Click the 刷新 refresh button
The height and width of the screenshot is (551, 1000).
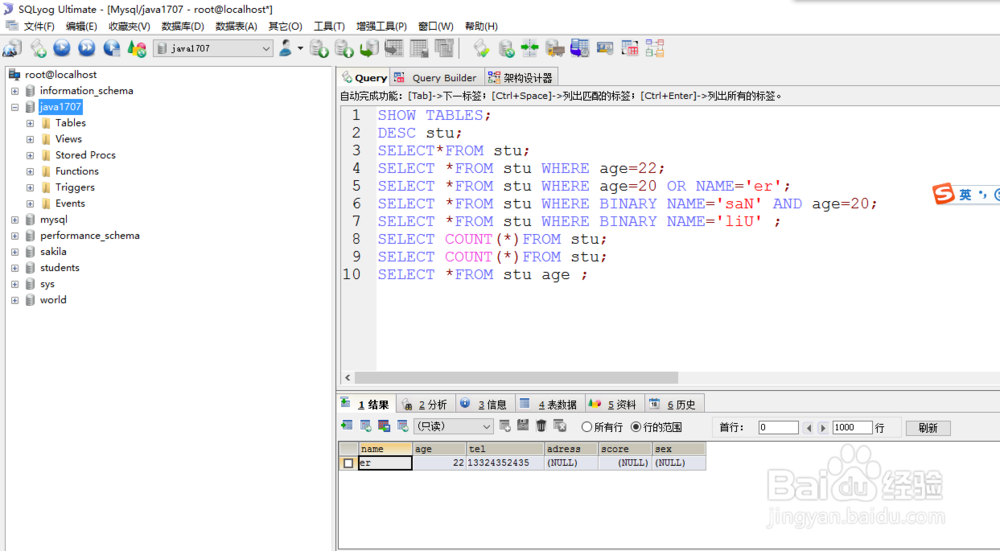coord(928,427)
